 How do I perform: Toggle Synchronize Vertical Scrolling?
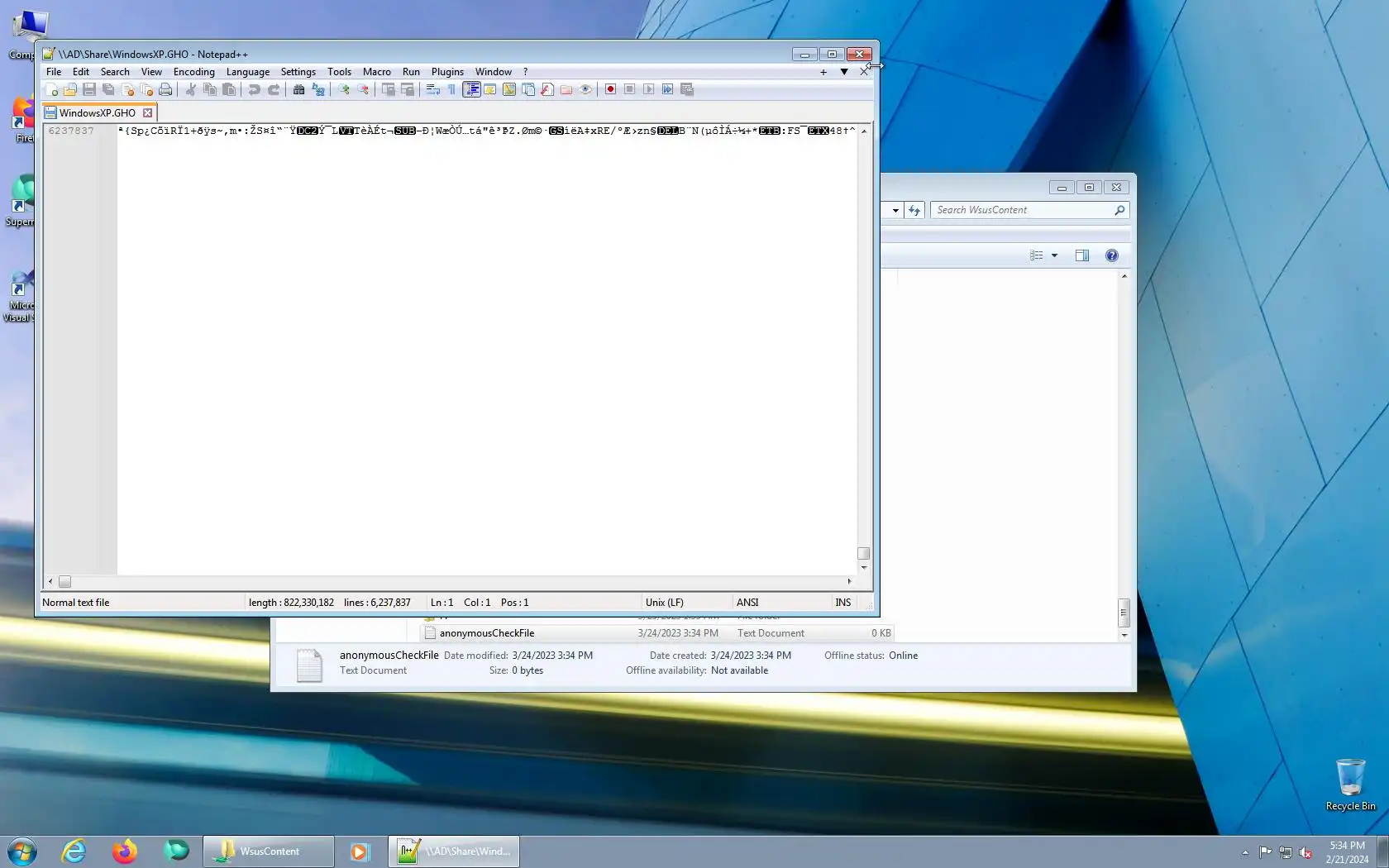coord(389,89)
